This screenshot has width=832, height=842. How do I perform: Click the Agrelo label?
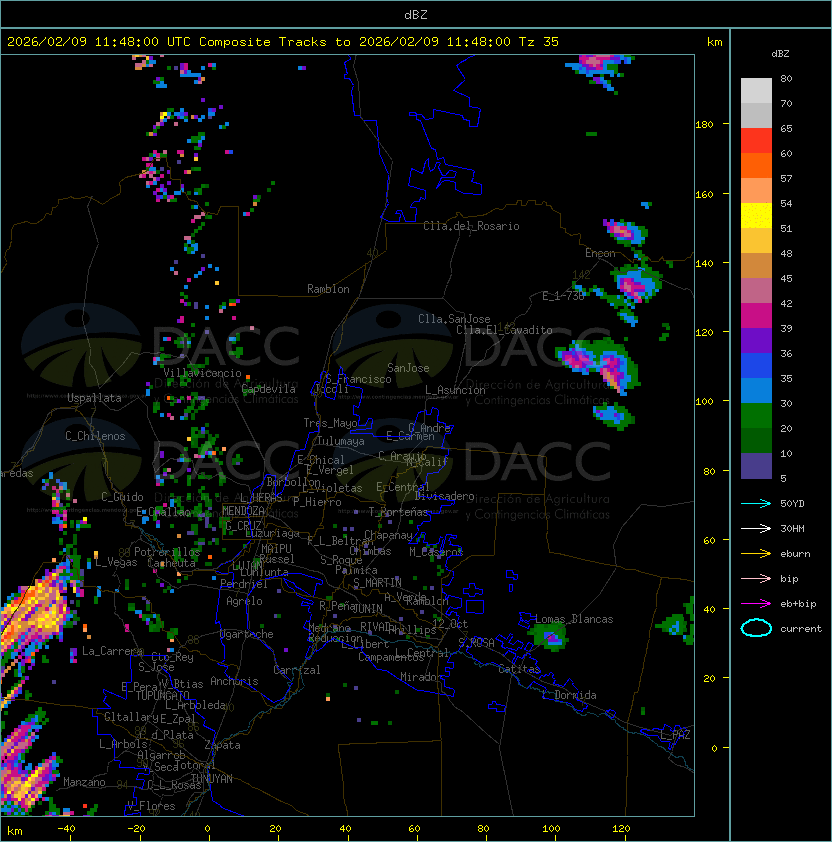[244, 601]
